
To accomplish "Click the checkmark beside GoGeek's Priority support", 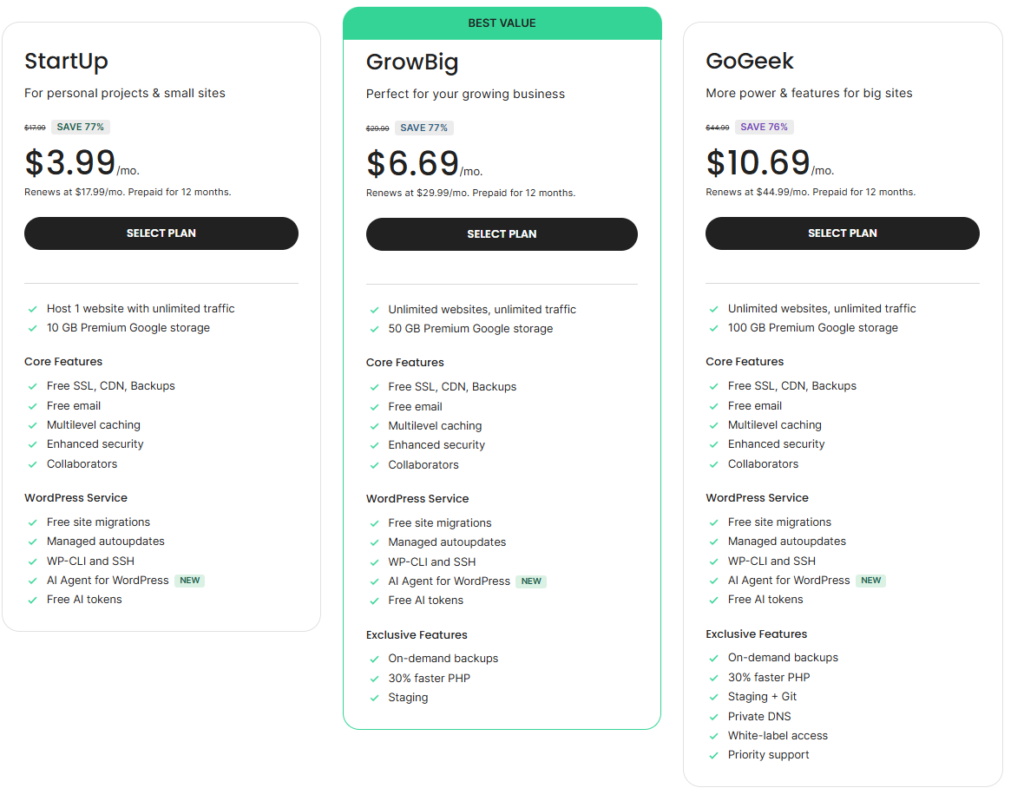I will coord(713,754).
